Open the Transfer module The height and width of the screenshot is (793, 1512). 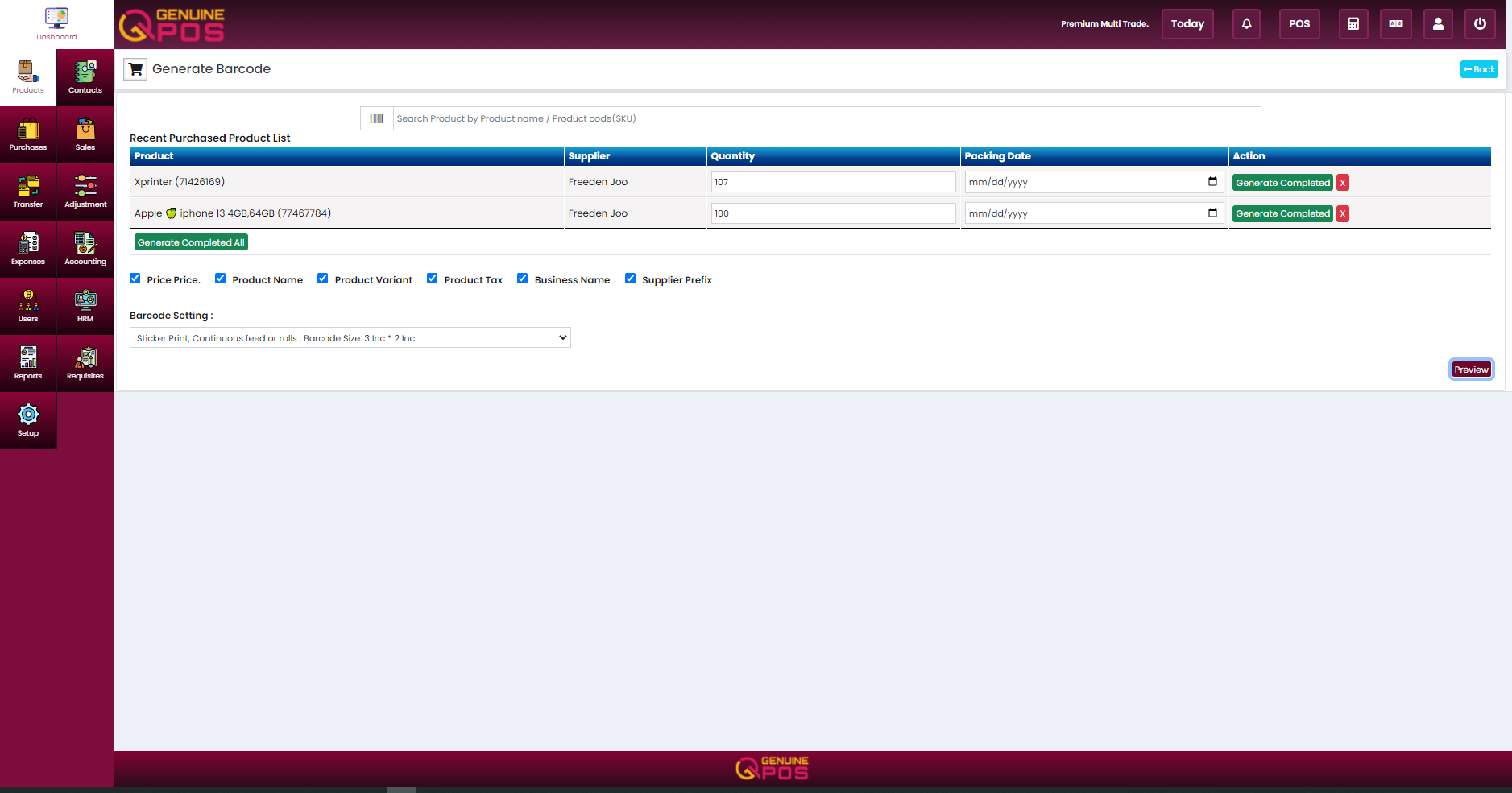pyautogui.click(x=28, y=192)
